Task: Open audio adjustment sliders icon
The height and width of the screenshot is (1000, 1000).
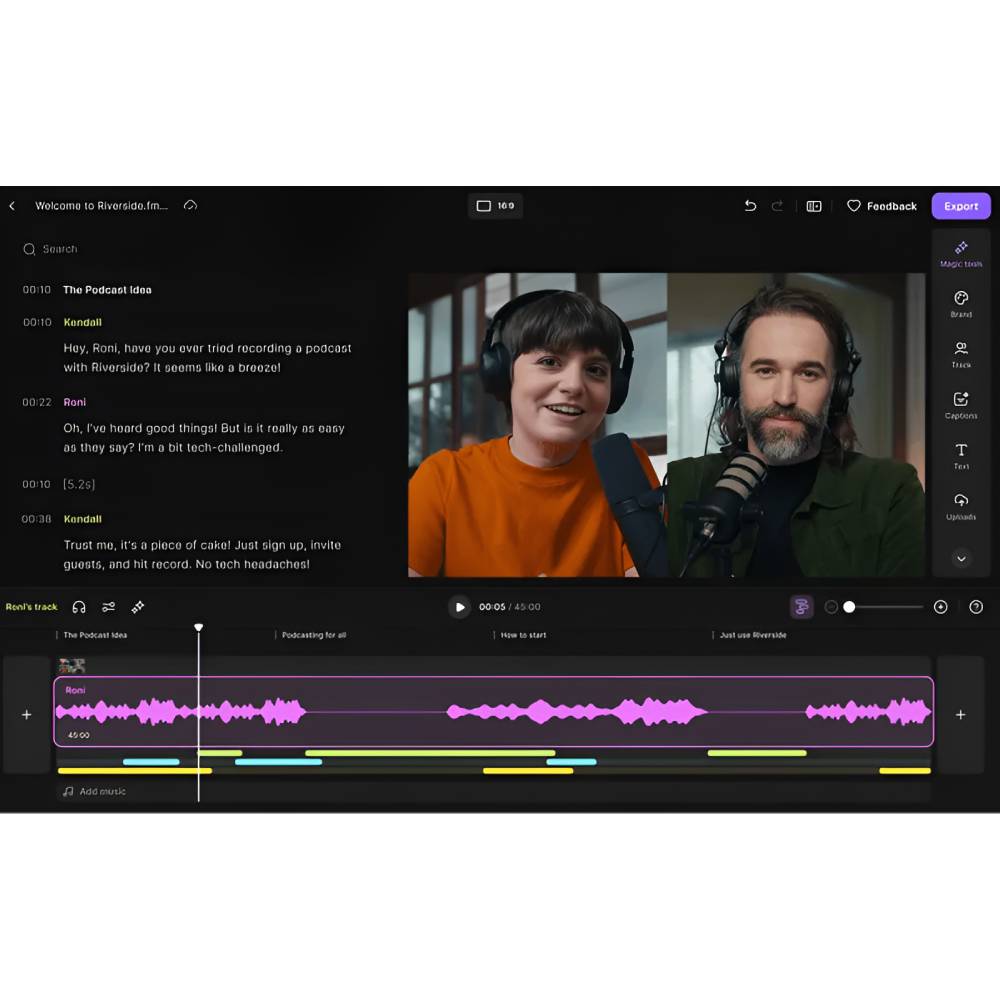Action: (109, 607)
